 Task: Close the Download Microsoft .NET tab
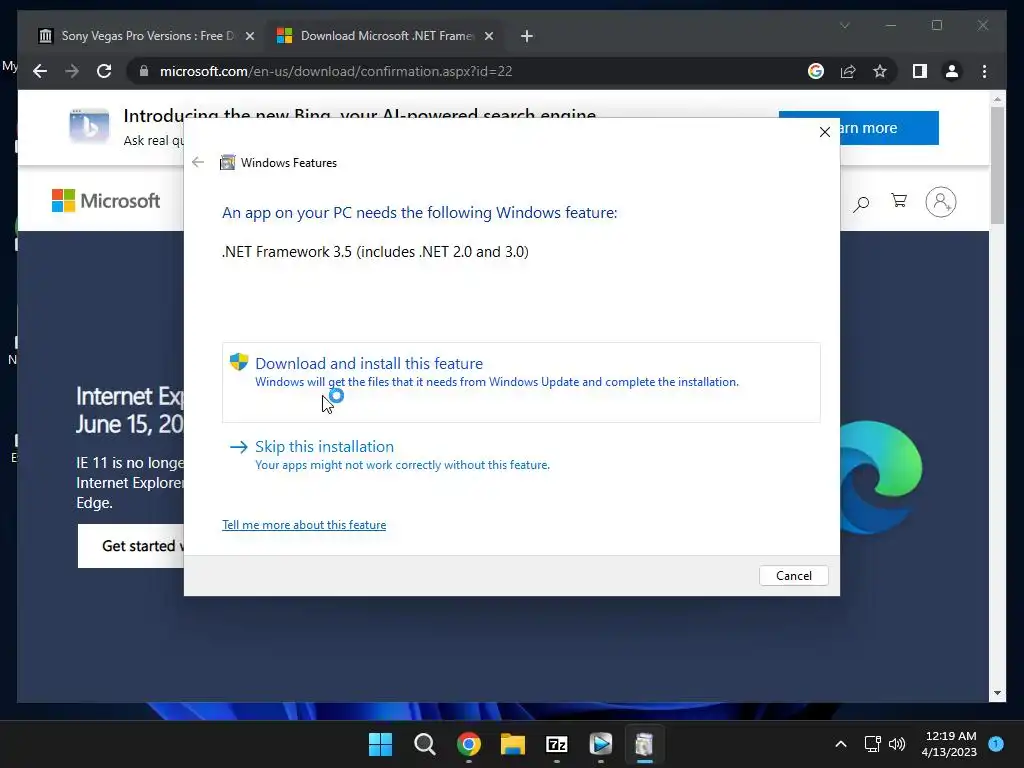[x=488, y=37]
